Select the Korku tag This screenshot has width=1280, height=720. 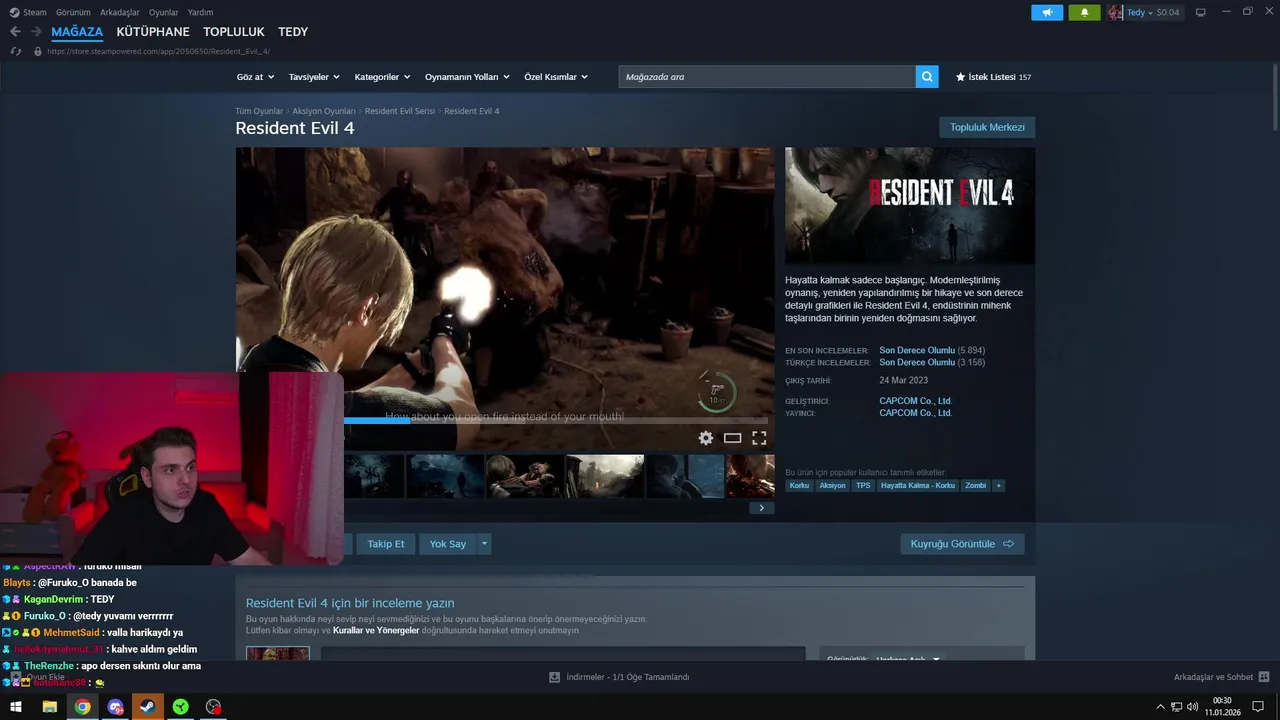(799, 485)
